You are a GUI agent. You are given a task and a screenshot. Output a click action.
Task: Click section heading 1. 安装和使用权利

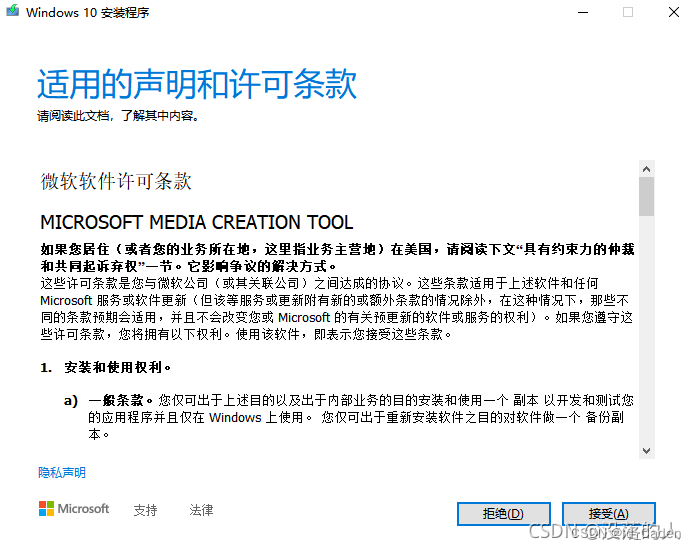(106, 367)
